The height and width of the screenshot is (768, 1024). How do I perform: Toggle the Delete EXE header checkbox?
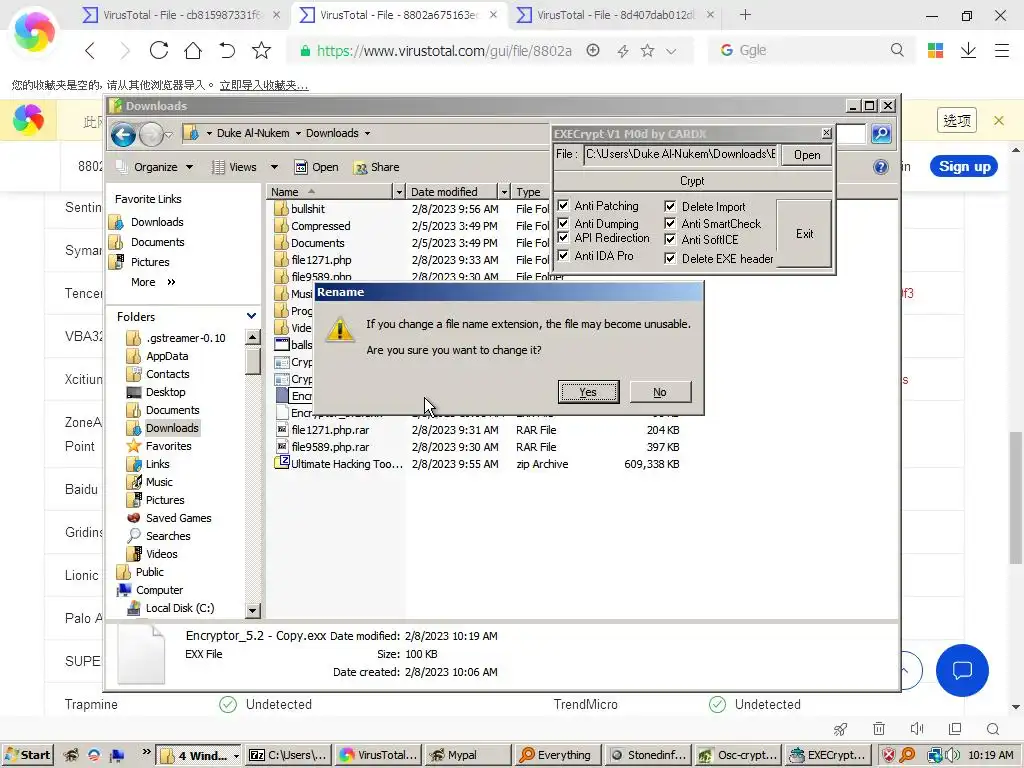click(670, 259)
